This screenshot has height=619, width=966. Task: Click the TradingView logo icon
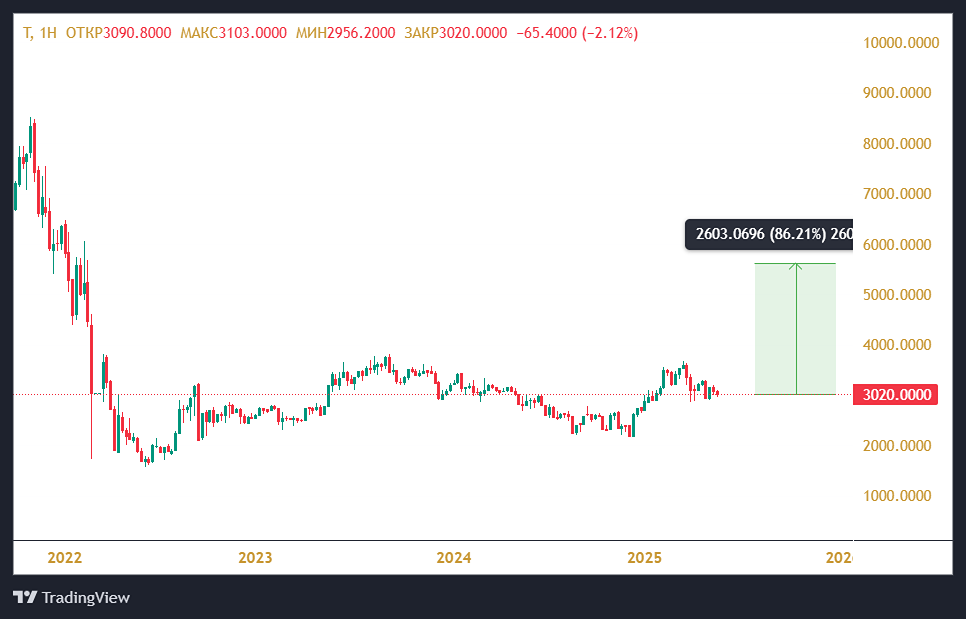[25, 597]
